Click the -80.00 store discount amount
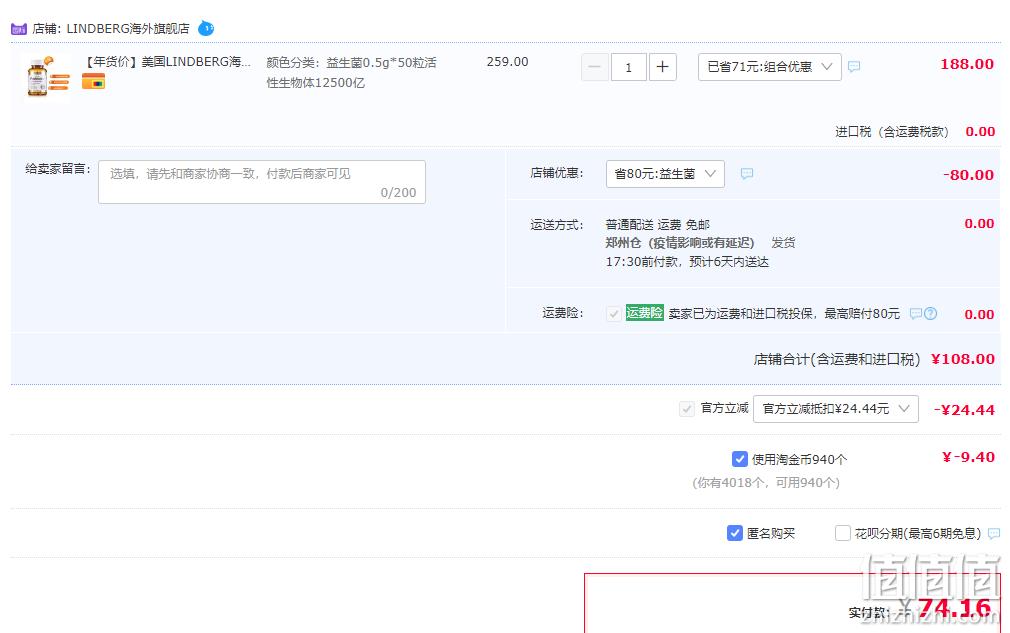This screenshot has height=633, width=1010. click(968, 175)
